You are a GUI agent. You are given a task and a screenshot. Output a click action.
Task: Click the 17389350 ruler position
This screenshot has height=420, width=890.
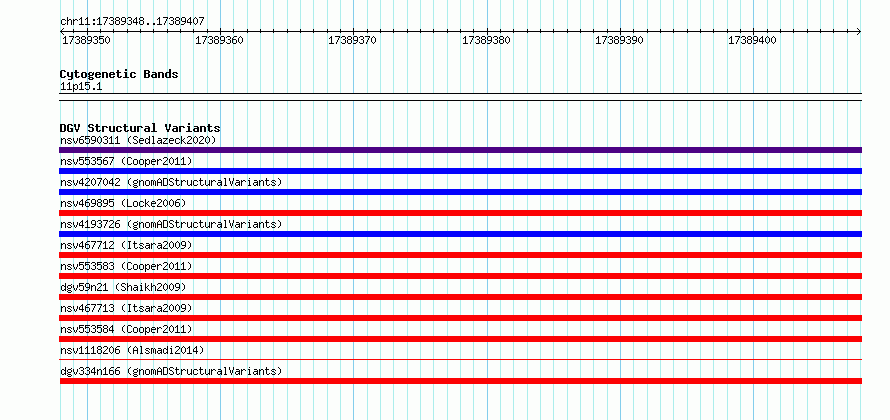click(86, 41)
